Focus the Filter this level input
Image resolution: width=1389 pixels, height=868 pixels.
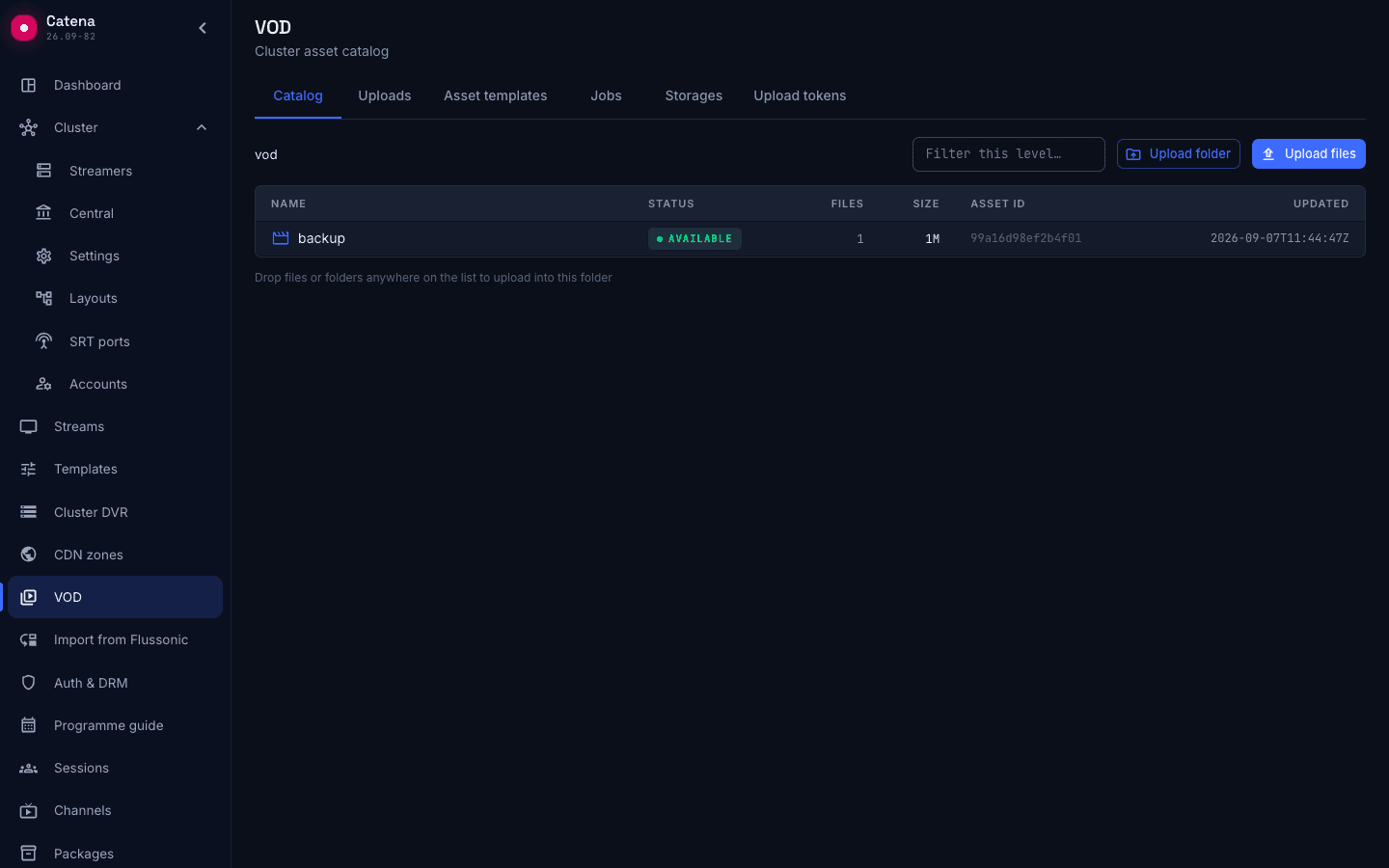1009,154
